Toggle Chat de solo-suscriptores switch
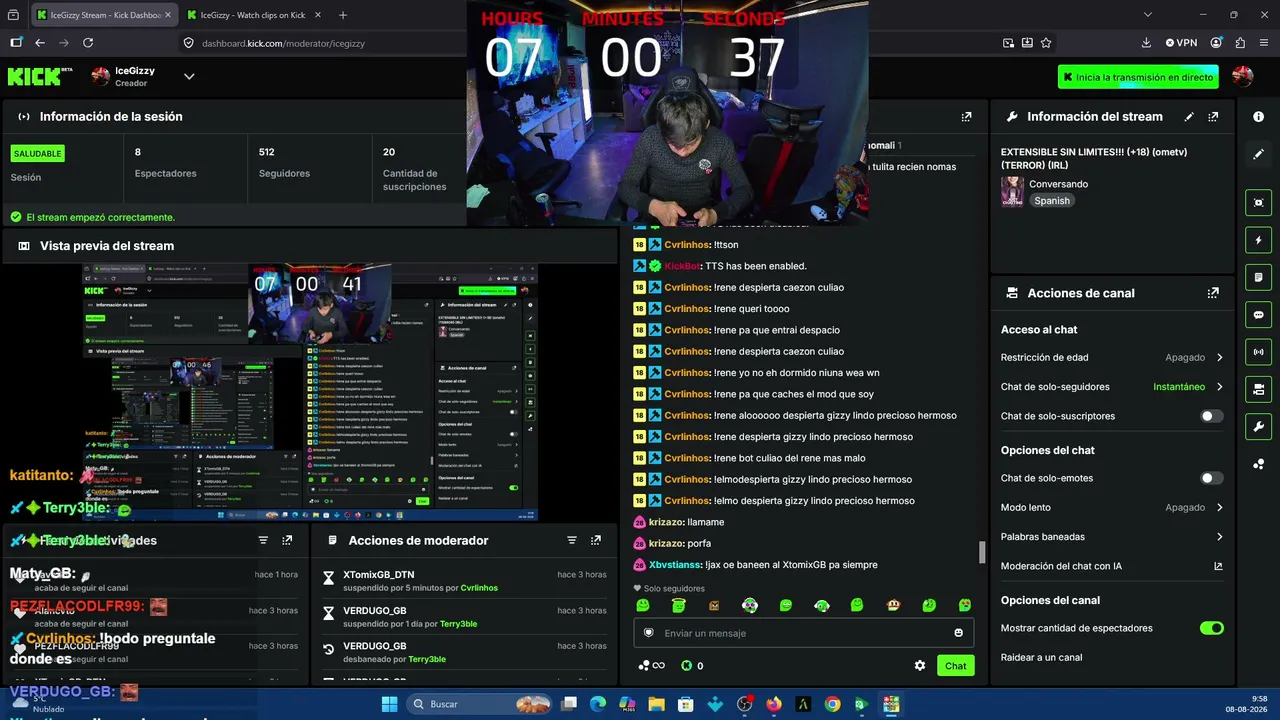The image size is (1280, 720). (x=1211, y=416)
